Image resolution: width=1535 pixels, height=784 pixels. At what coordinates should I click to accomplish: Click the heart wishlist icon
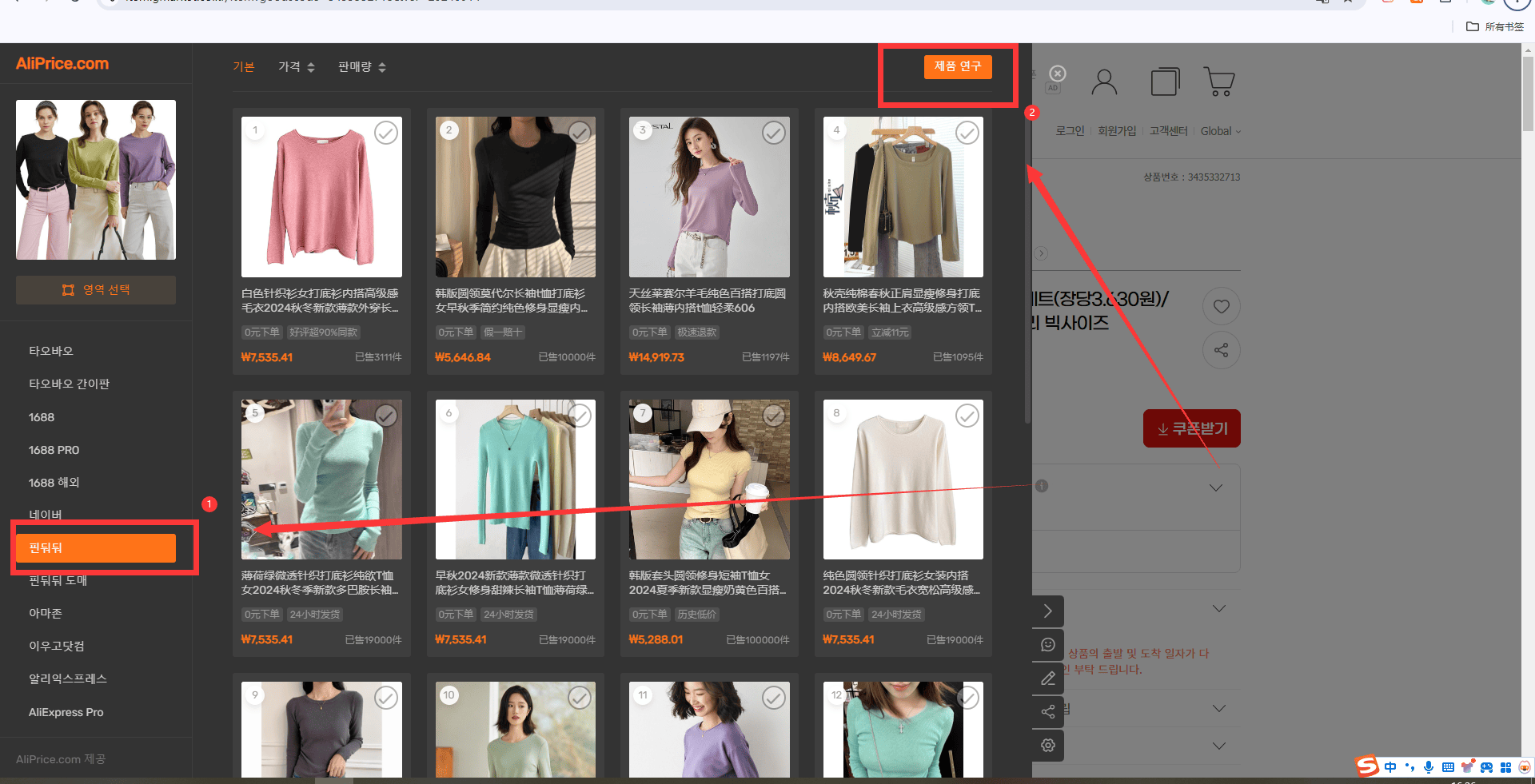pos(1221,306)
